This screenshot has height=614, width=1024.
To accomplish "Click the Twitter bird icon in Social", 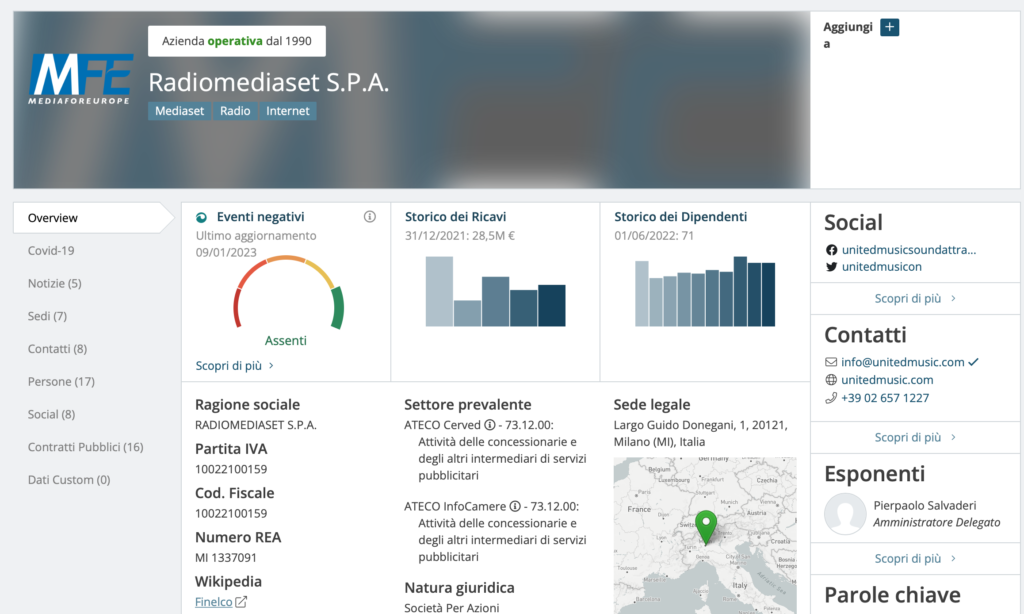I will pyautogui.click(x=831, y=267).
